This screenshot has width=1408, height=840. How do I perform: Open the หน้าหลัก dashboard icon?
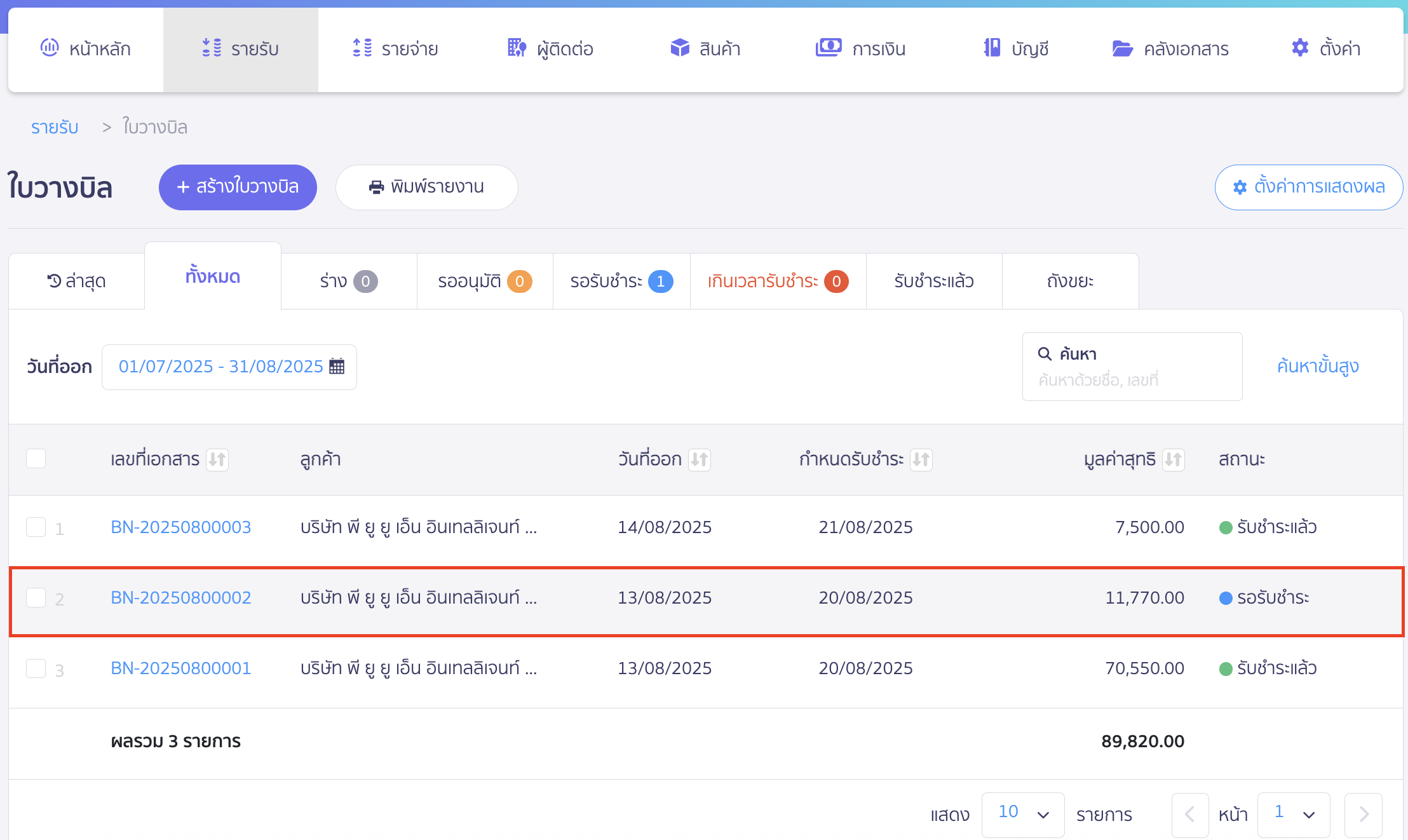[x=50, y=48]
